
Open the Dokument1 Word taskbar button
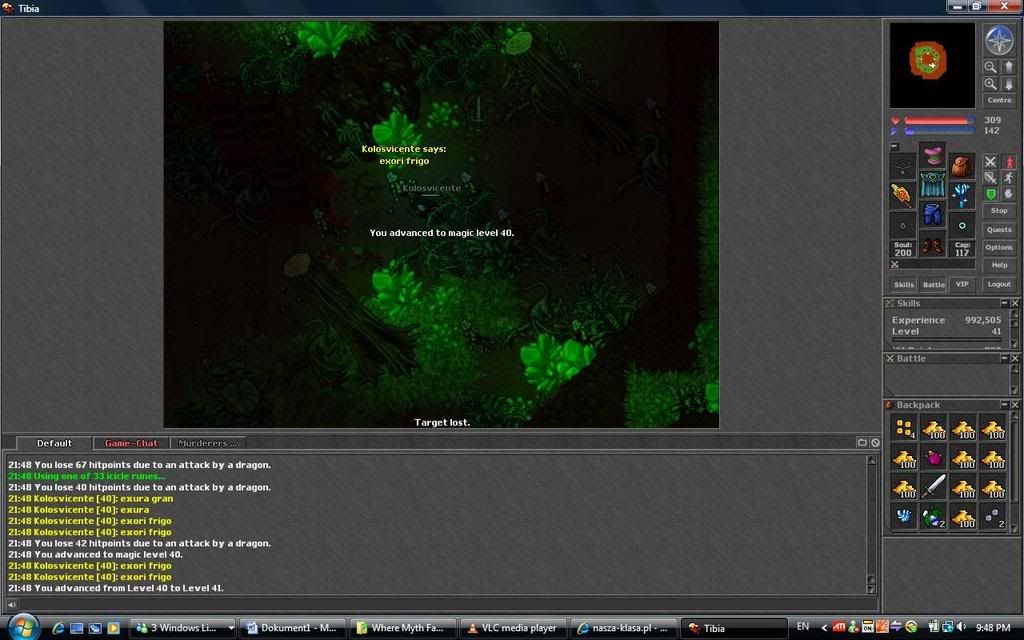pos(292,628)
